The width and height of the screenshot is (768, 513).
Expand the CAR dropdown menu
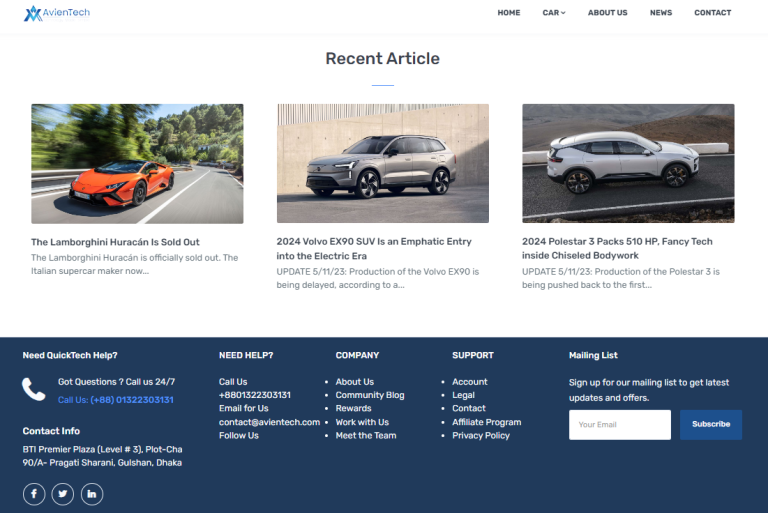pyautogui.click(x=553, y=13)
